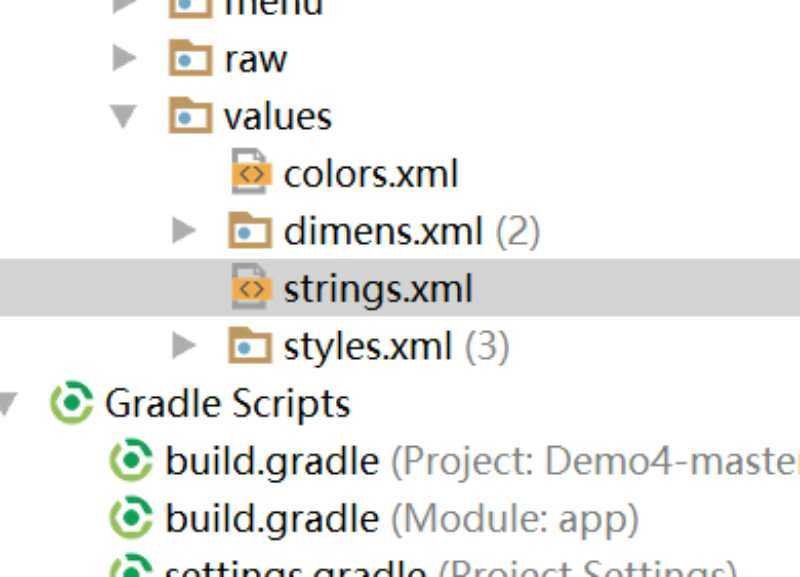This screenshot has height=577, width=800.
Task: Select build.gradle for Project Demo4-master
Action: 483,462
